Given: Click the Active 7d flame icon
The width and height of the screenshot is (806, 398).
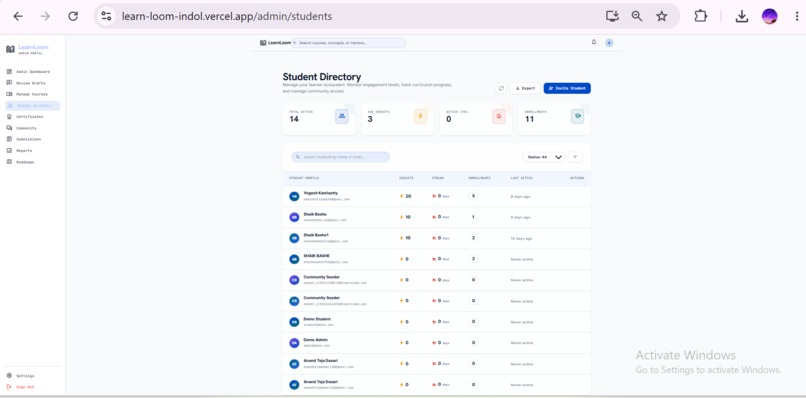Looking at the screenshot, I should coord(499,117).
